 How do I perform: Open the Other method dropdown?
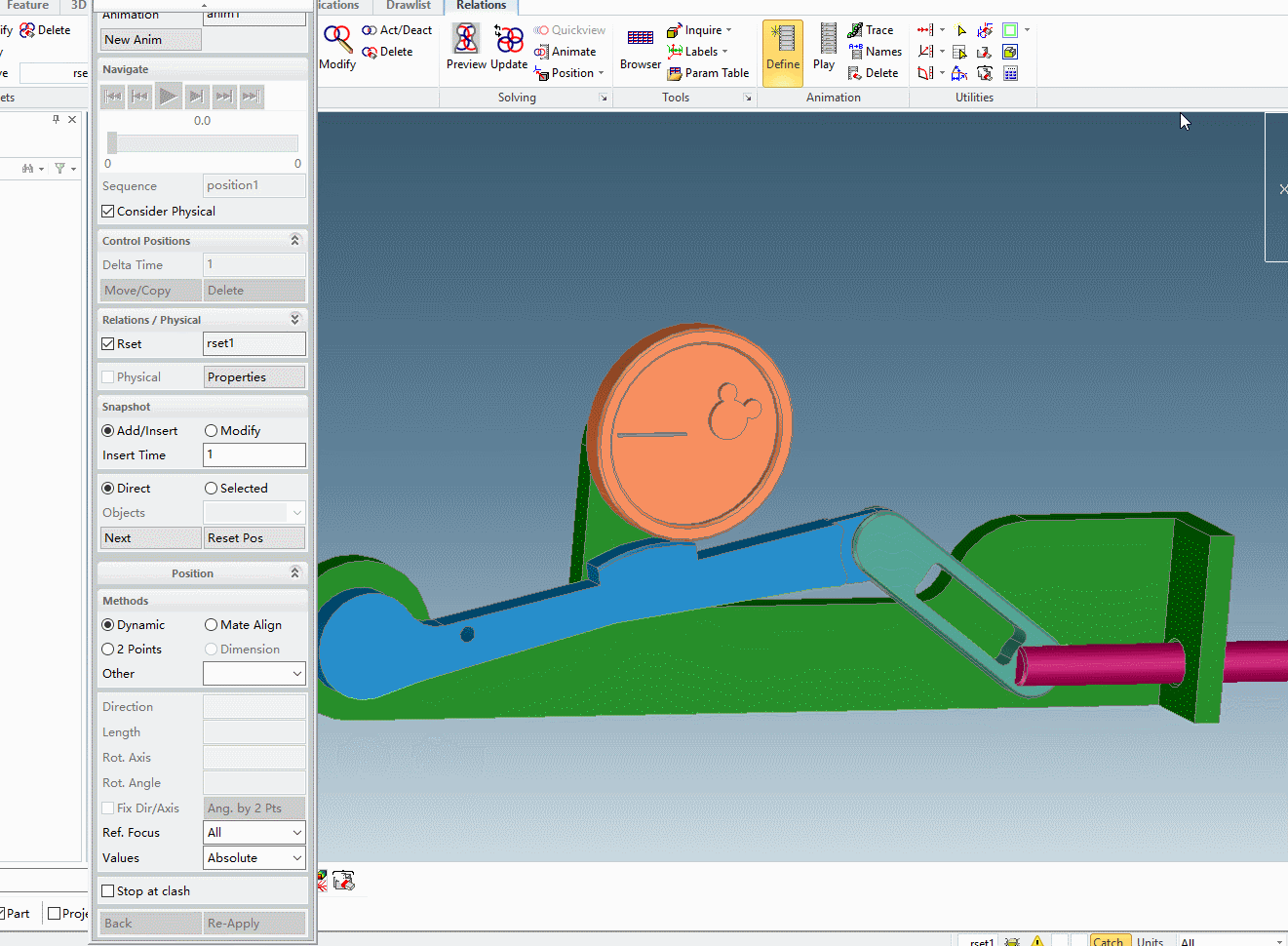tap(254, 673)
